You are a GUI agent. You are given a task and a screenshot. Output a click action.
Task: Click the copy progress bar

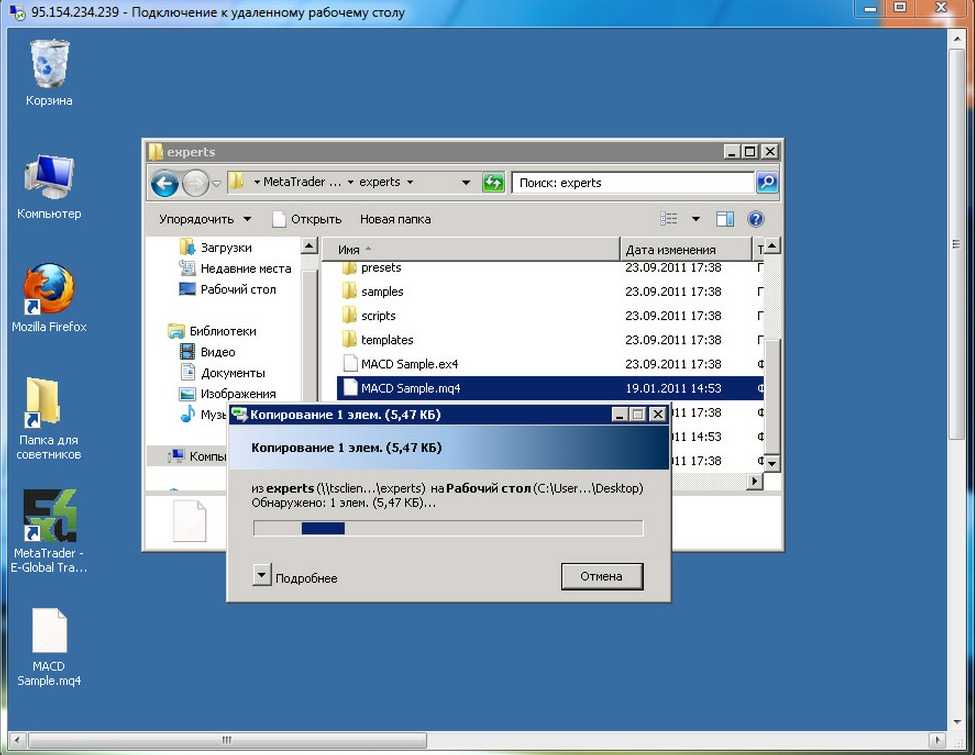447,528
